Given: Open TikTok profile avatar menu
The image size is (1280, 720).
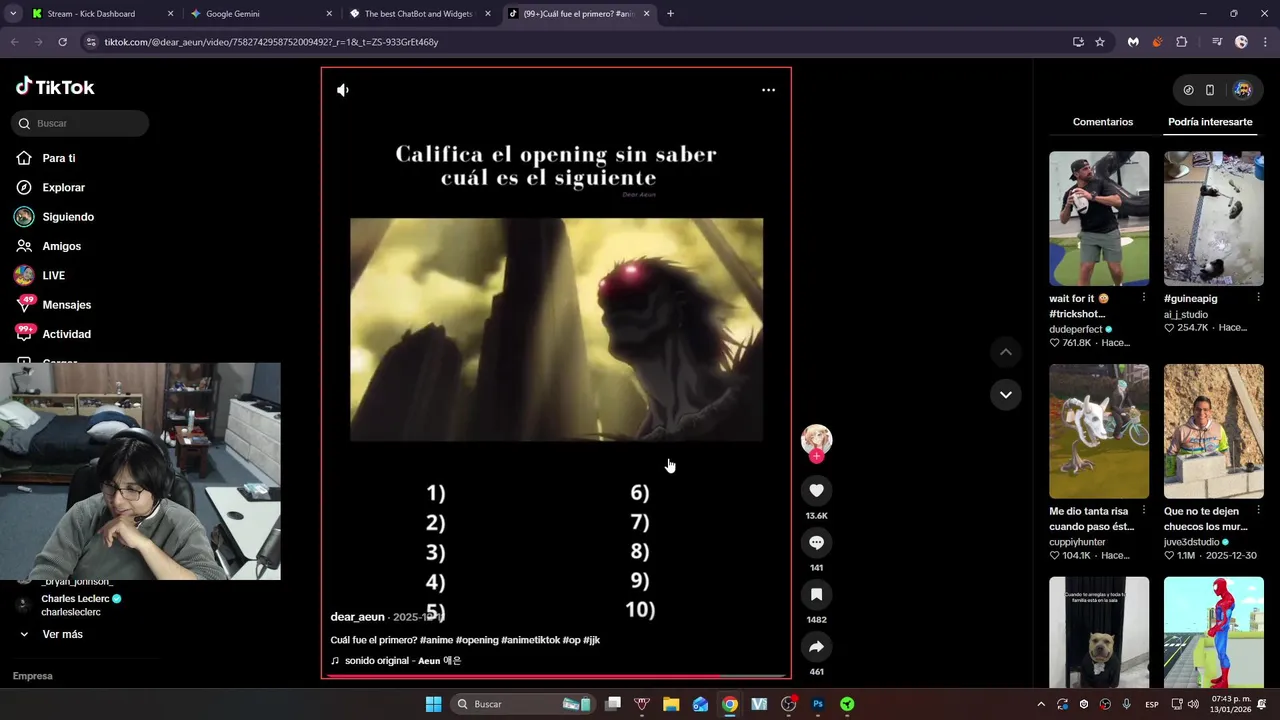Looking at the screenshot, I should (1243, 90).
